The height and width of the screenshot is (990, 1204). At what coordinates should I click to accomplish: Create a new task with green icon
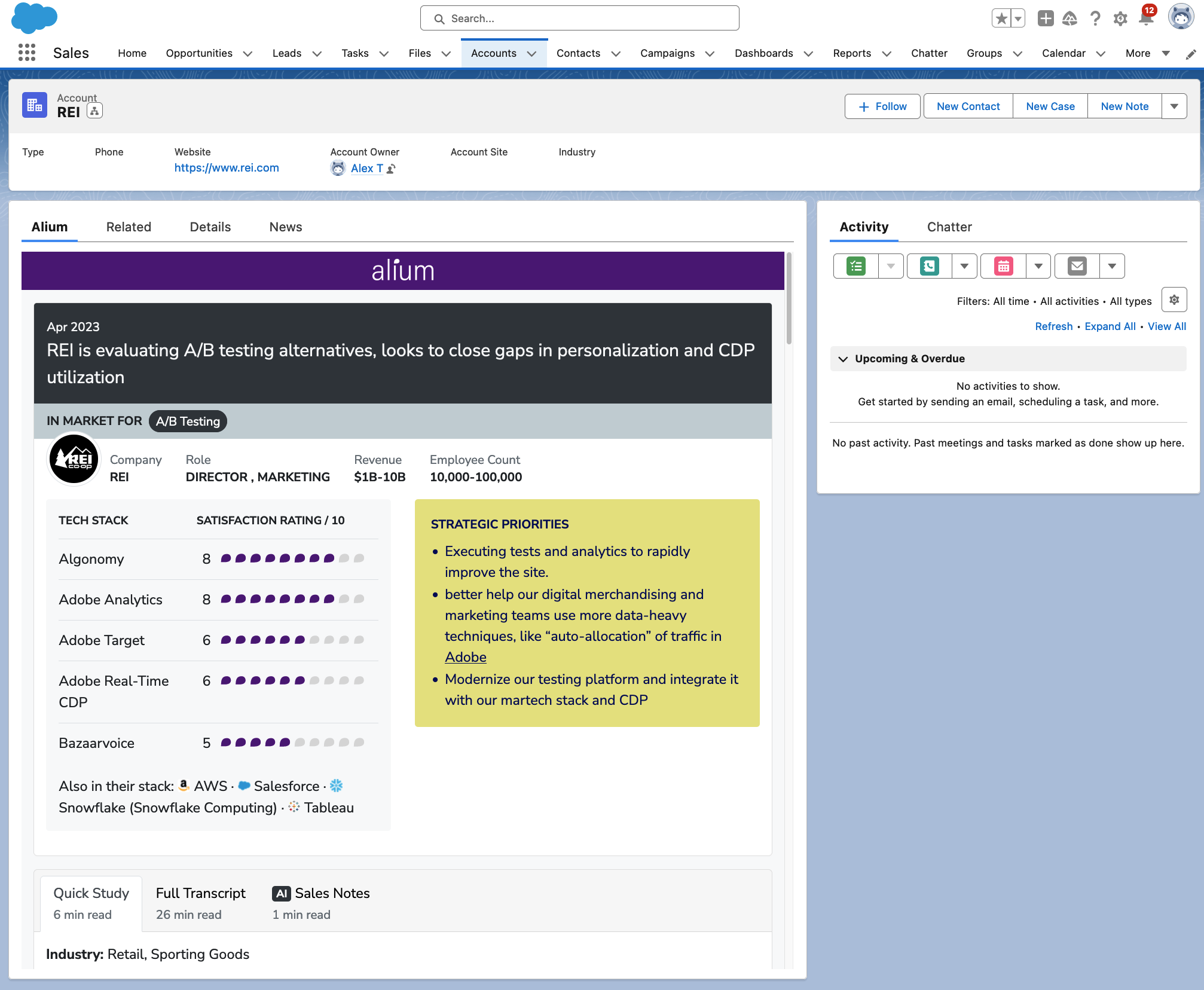[x=856, y=266]
